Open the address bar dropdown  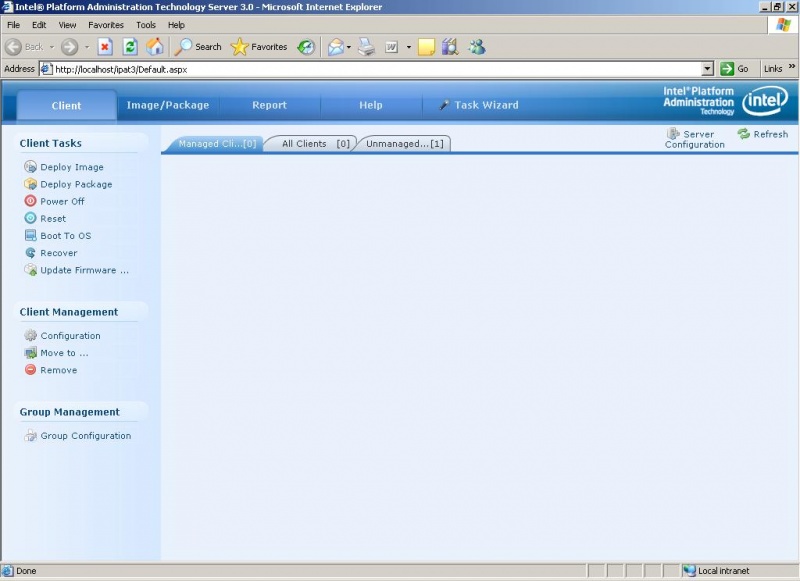pyautogui.click(x=710, y=70)
